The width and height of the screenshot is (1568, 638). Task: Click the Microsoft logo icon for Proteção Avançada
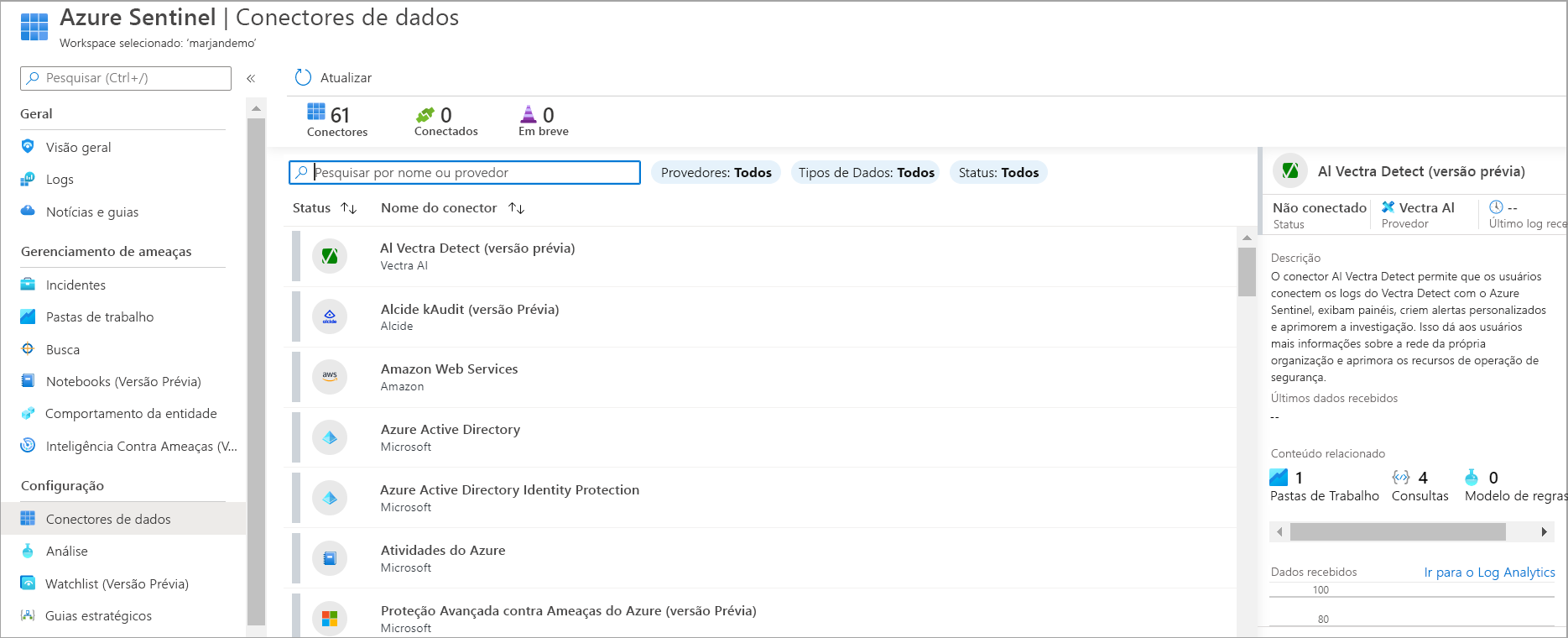(330, 619)
